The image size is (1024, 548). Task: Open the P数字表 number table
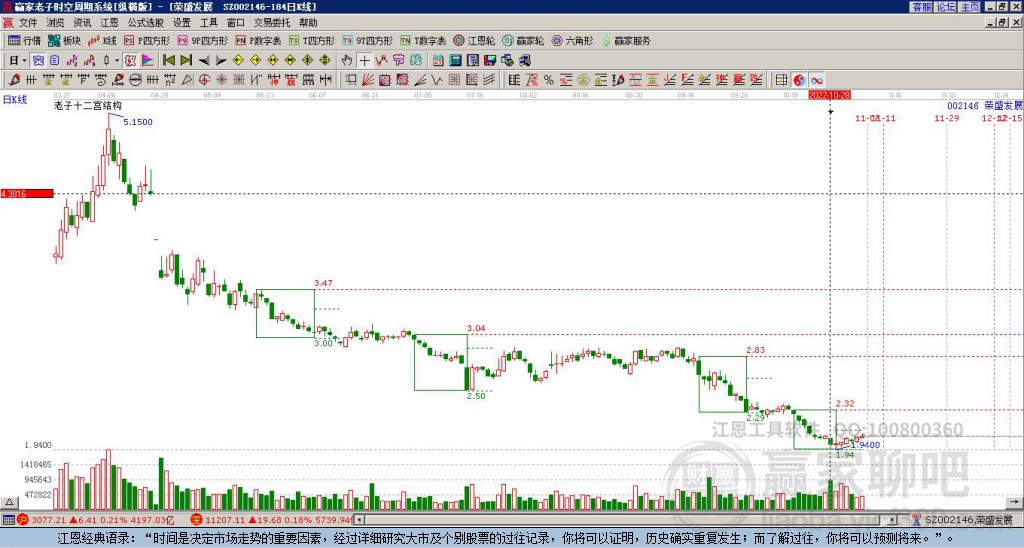click(x=258, y=40)
